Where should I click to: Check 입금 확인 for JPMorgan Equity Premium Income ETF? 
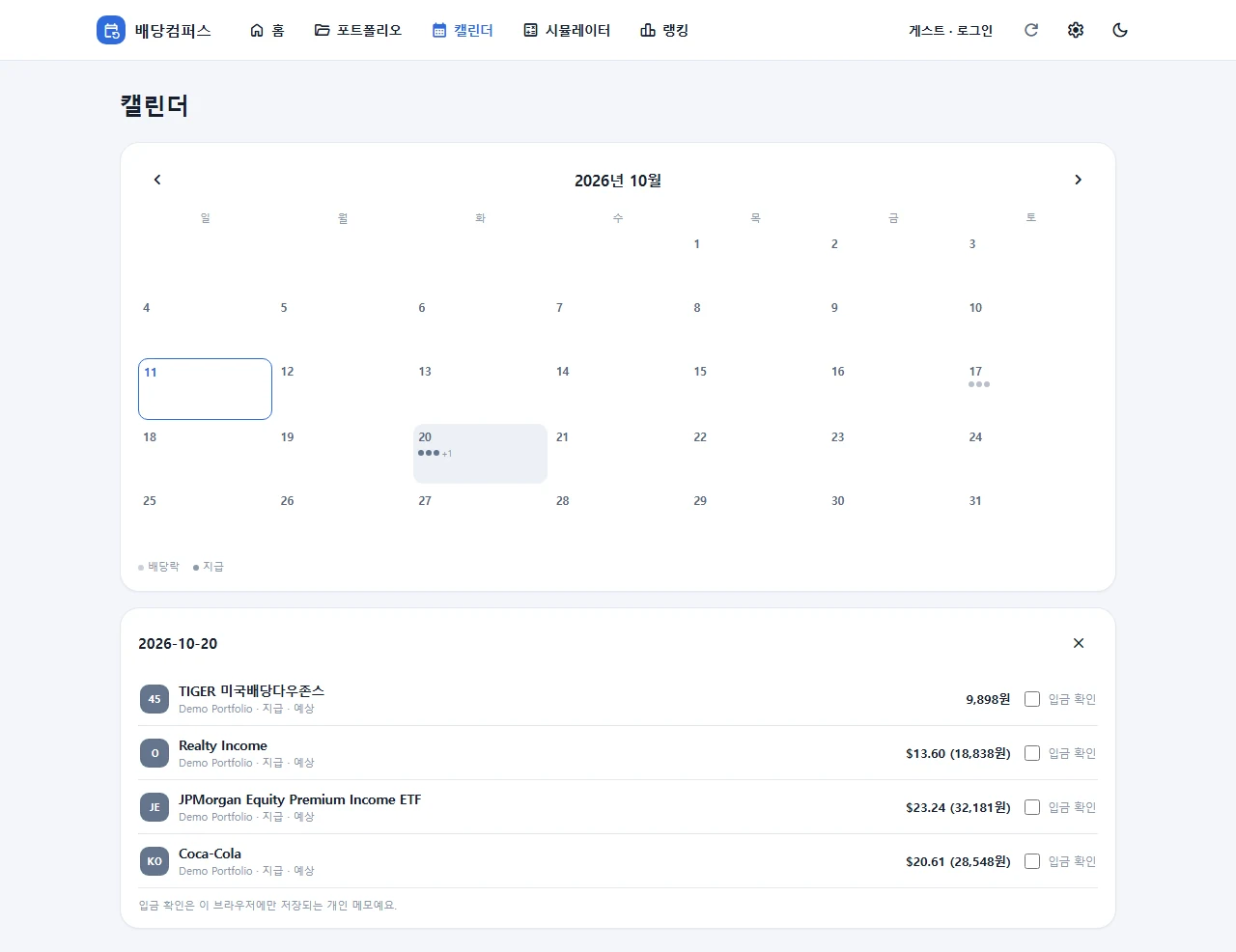click(1032, 807)
